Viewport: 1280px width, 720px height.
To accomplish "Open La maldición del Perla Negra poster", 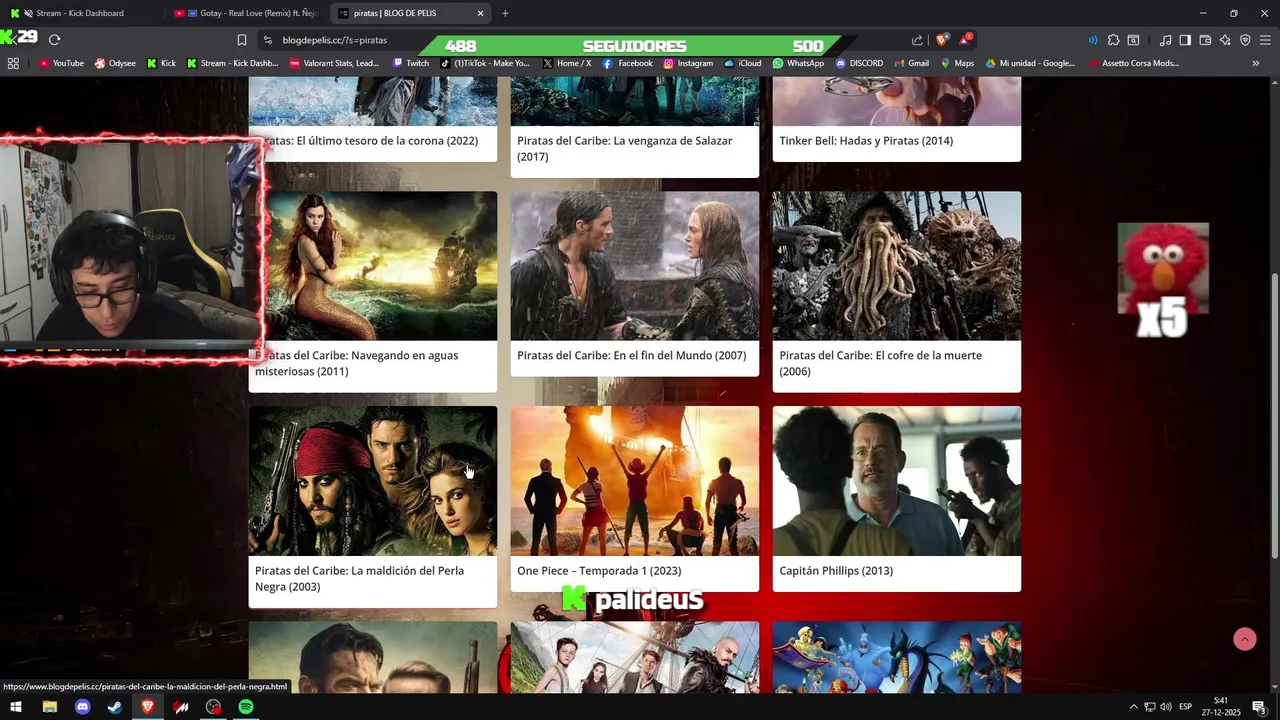I will click(x=373, y=481).
